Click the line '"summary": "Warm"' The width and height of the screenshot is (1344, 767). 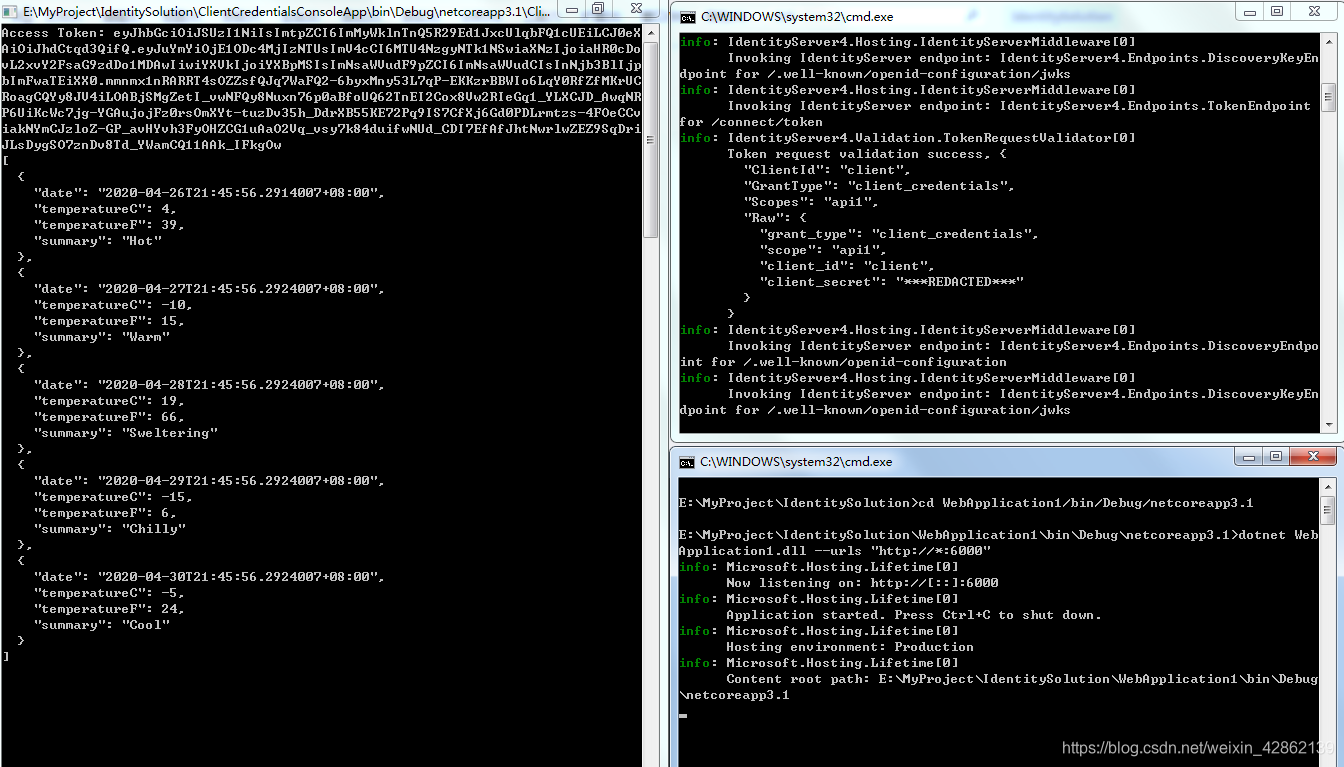pos(101,337)
